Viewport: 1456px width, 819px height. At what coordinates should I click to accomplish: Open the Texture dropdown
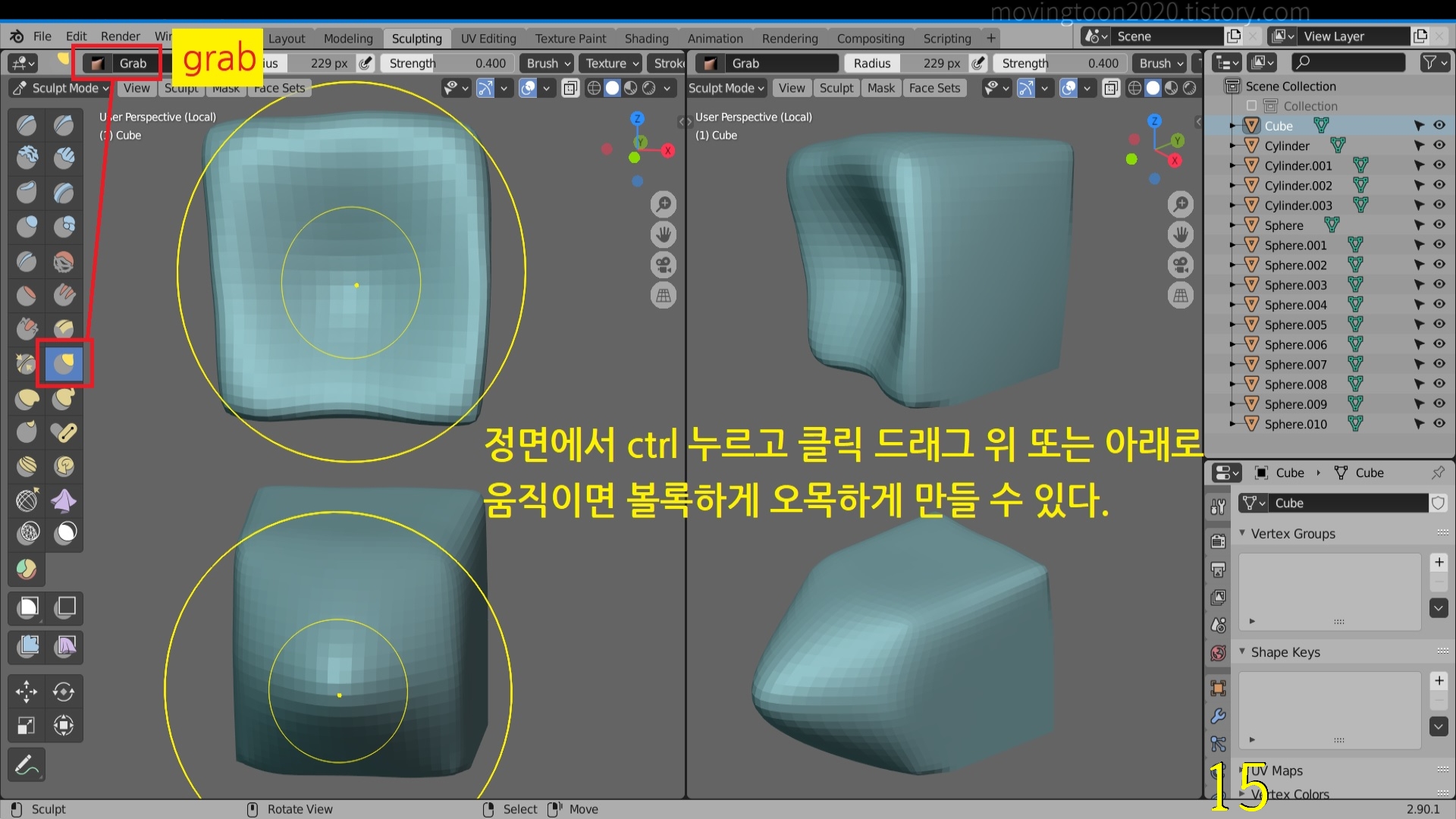611,63
